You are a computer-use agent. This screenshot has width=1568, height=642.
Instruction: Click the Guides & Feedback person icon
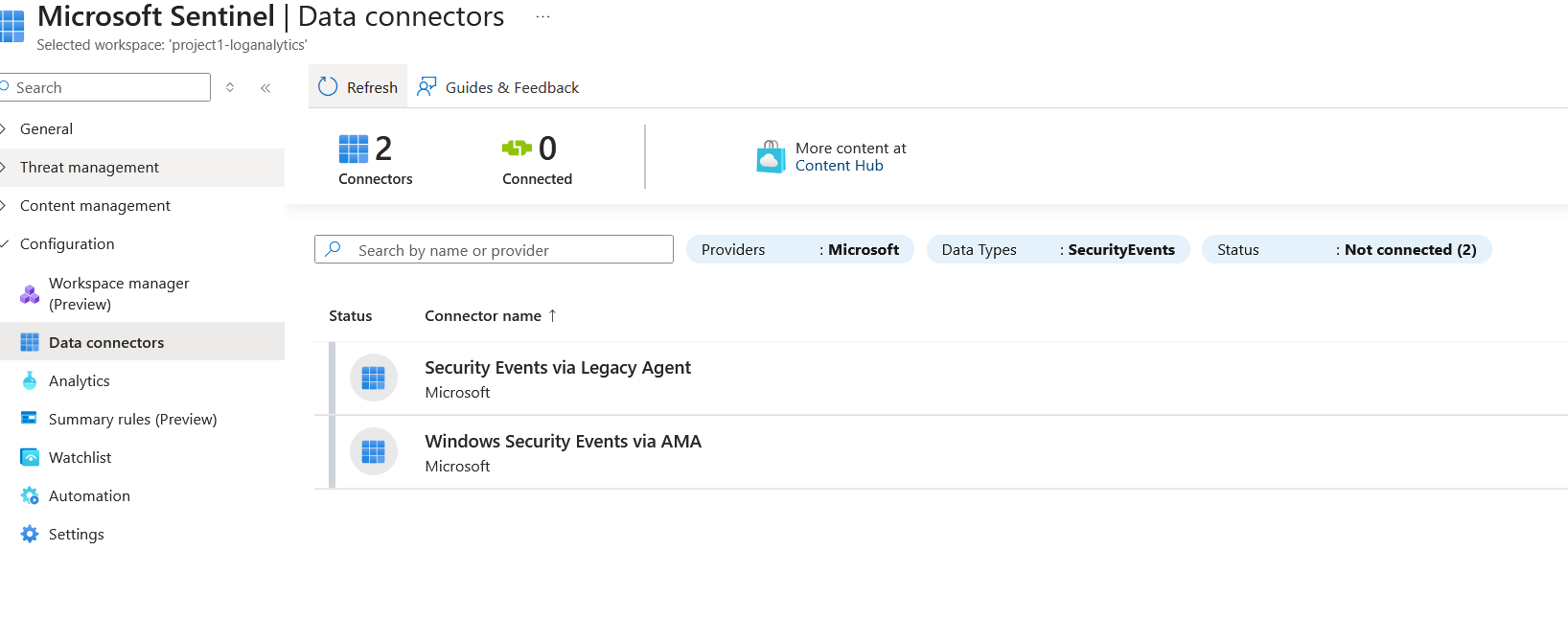click(x=427, y=87)
